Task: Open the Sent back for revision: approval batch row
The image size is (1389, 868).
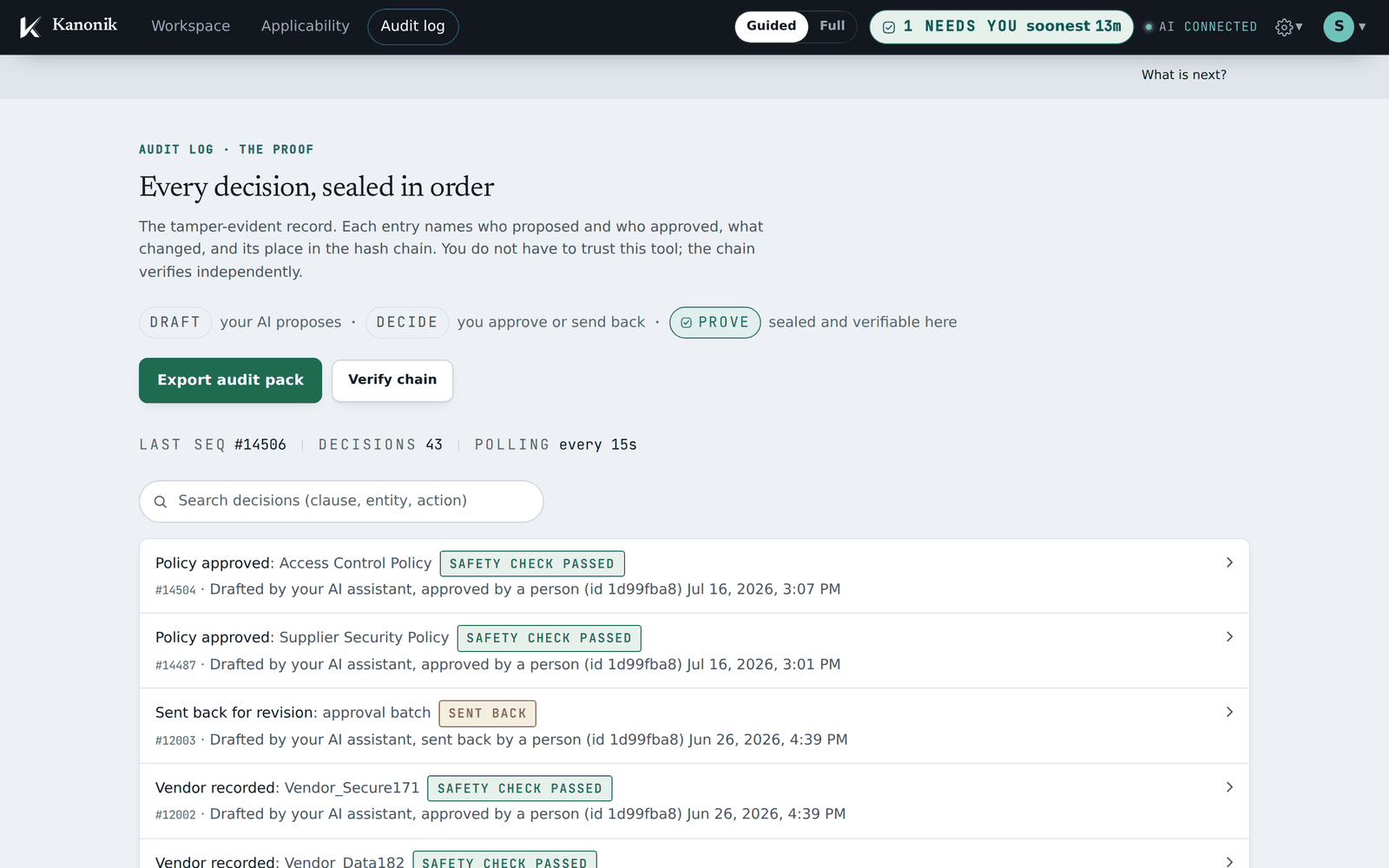Action: pos(694,726)
